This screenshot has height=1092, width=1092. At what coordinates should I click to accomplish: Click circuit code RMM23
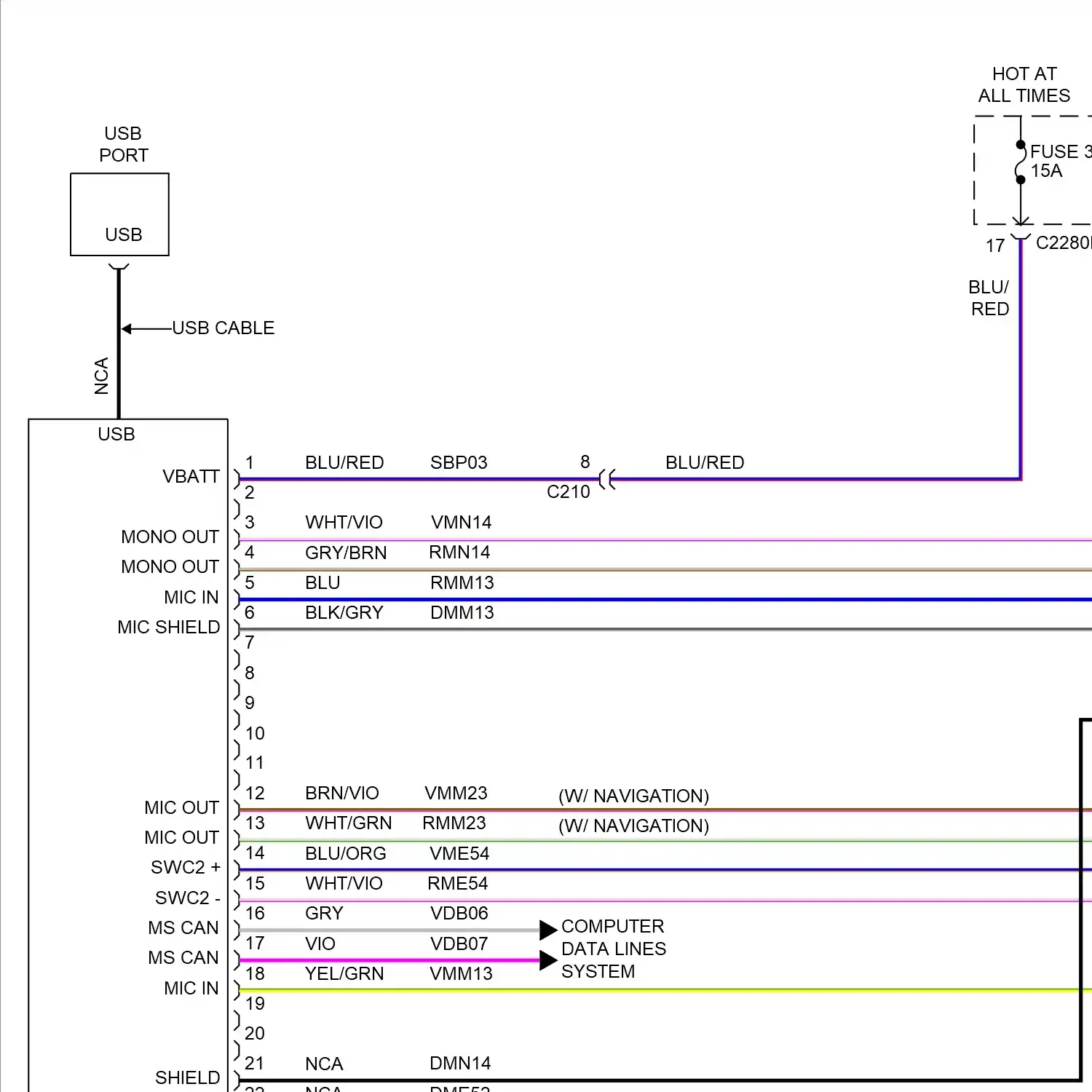click(454, 823)
